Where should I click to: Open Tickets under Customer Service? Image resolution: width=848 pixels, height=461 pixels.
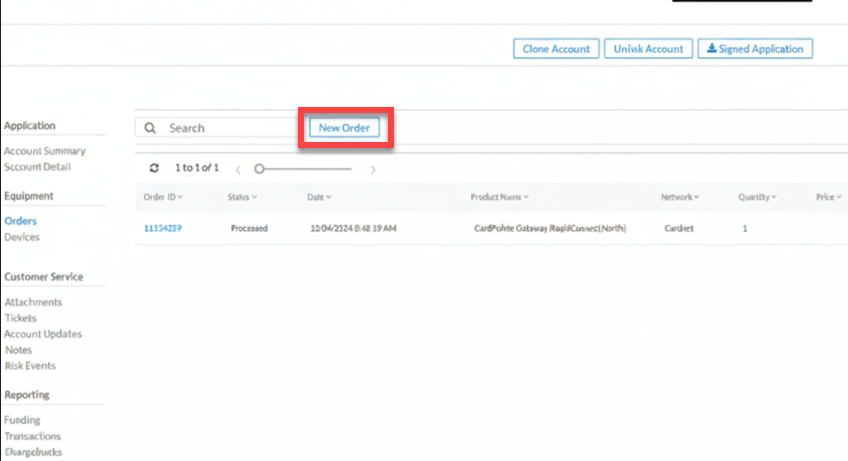(x=20, y=318)
